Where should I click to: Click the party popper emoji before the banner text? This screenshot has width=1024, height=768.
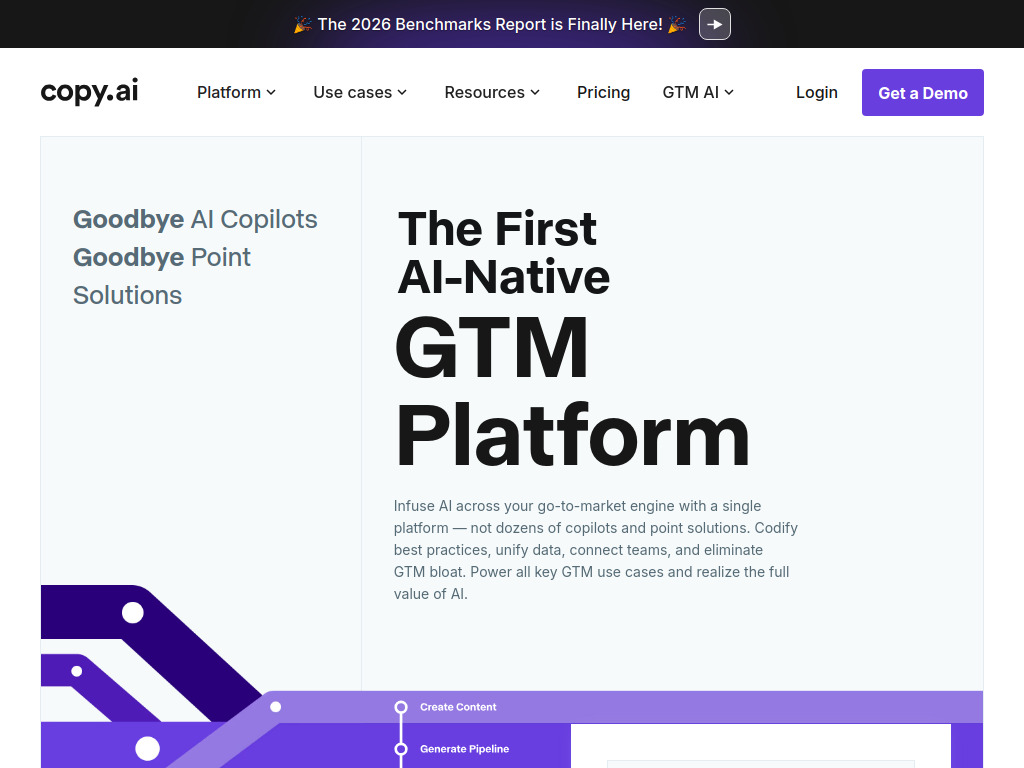pos(303,24)
